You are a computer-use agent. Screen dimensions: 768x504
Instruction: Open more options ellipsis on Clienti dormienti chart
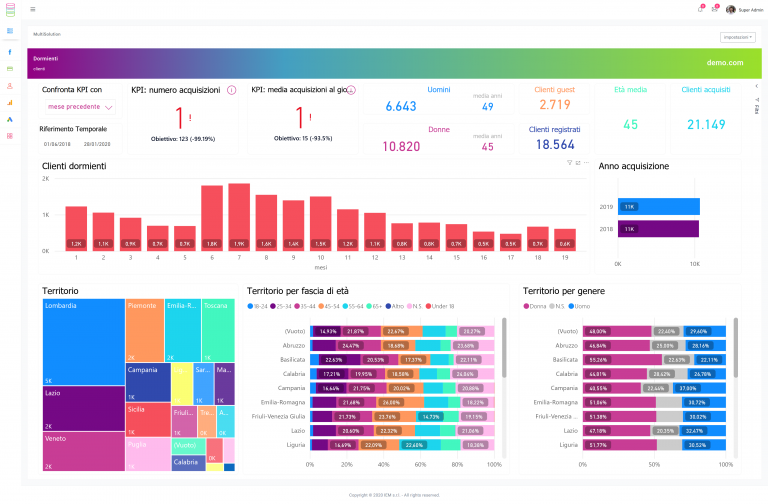[586, 163]
